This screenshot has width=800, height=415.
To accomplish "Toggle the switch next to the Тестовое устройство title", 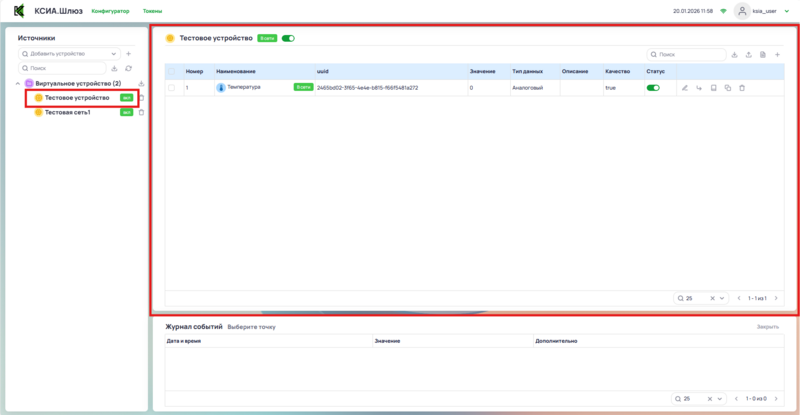I will click(288, 38).
